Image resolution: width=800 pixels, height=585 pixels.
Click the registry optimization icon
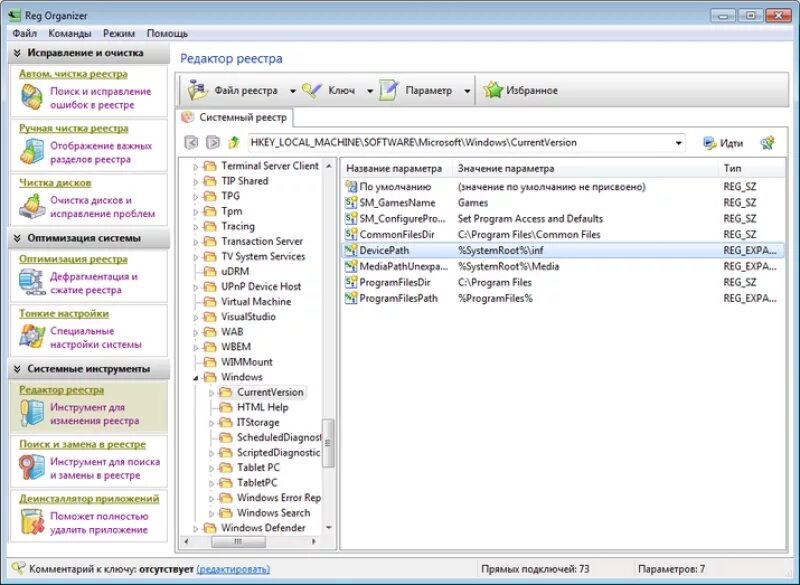tap(32, 283)
